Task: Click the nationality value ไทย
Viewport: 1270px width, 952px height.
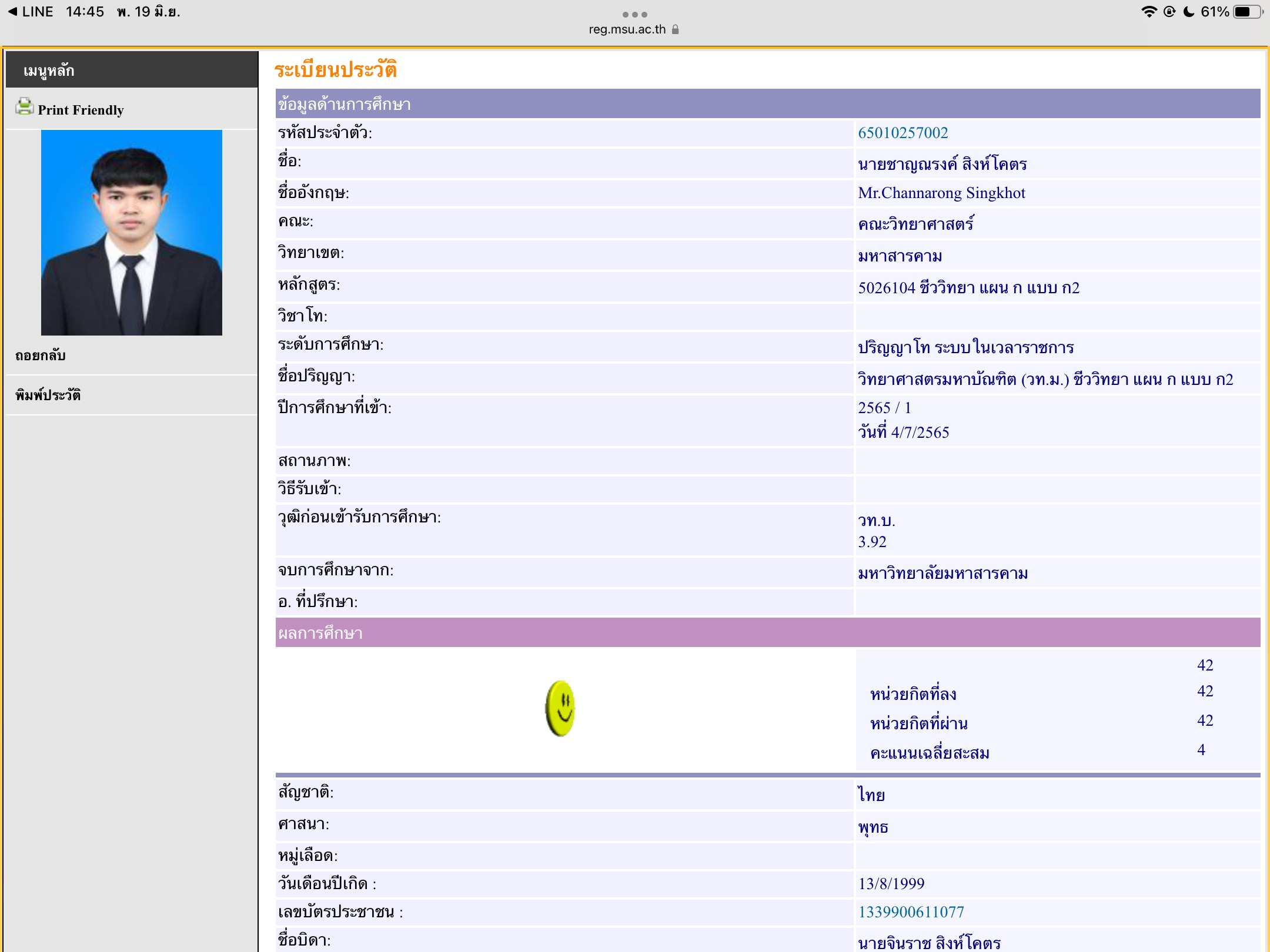Action: point(871,795)
